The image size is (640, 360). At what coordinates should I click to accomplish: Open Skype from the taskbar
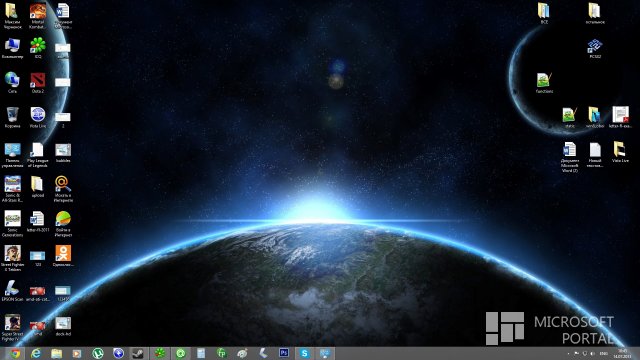click(304, 353)
